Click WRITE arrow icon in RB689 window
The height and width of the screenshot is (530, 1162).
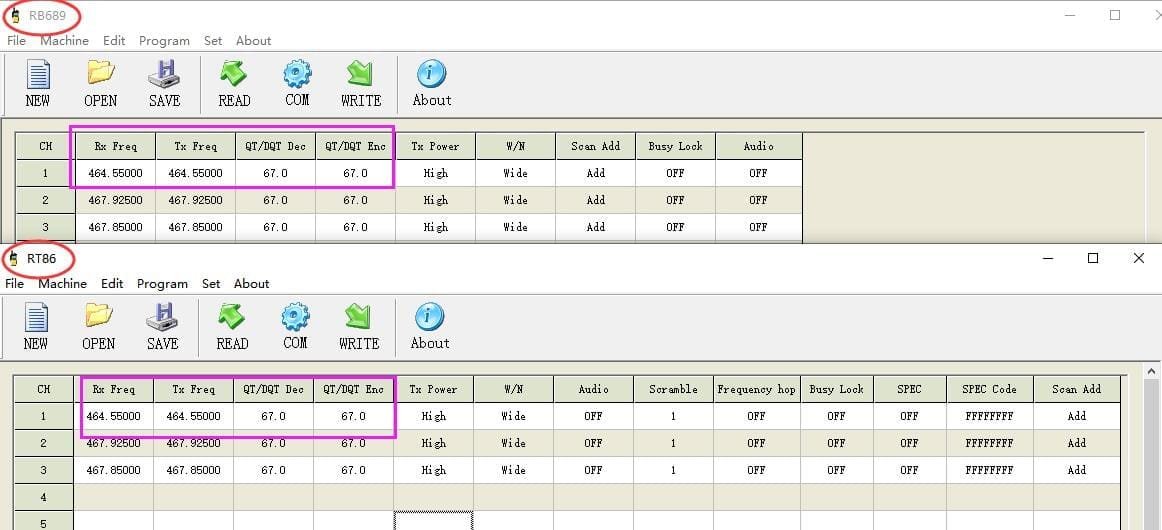361,74
